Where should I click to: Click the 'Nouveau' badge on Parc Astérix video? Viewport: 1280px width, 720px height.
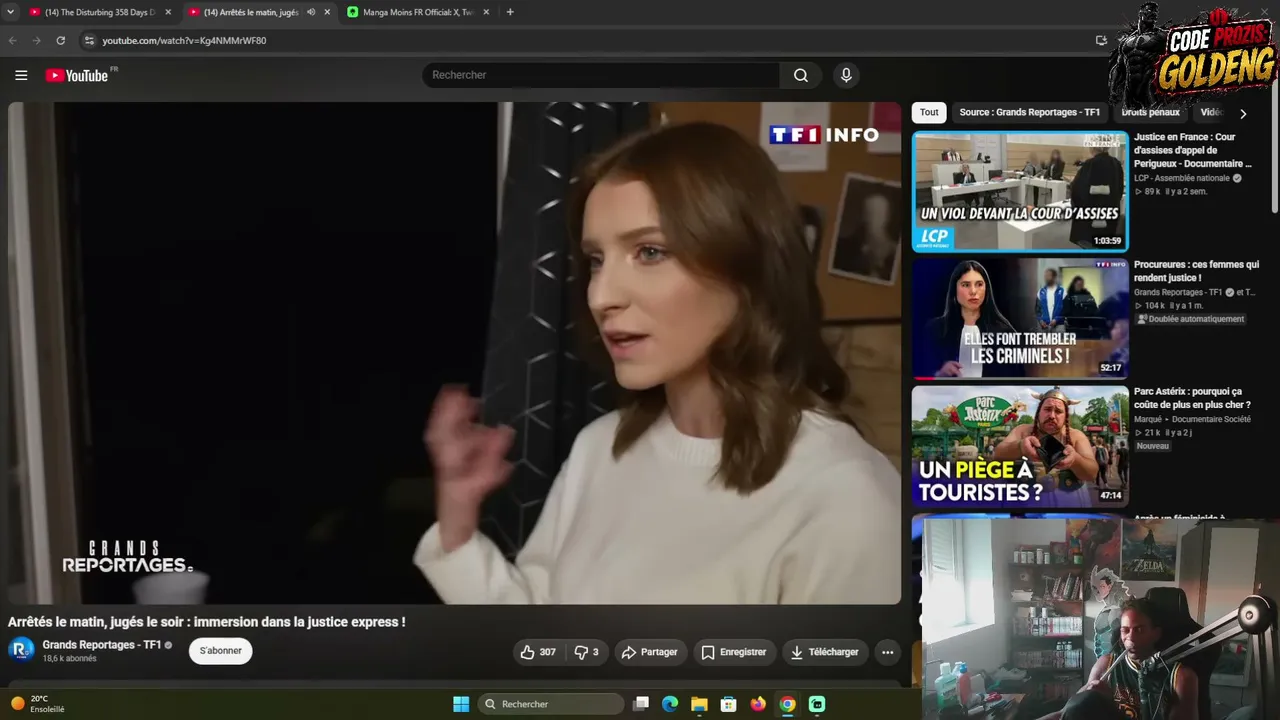pyautogui.click(x=1153, y=446)
